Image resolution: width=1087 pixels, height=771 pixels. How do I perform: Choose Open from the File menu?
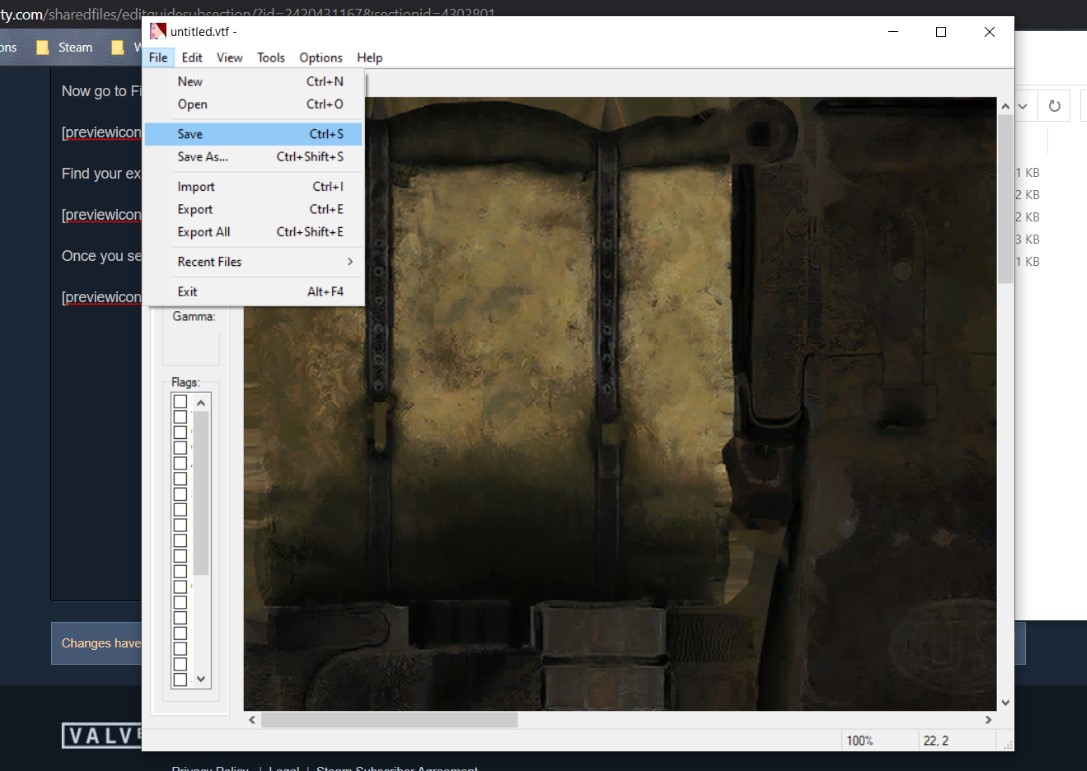point(254,104)
